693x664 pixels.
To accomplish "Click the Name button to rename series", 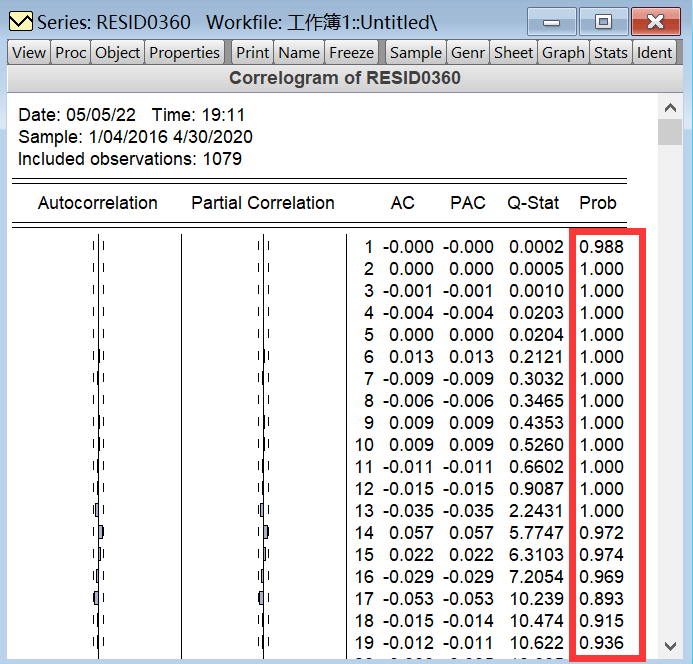I will point(299,53).
